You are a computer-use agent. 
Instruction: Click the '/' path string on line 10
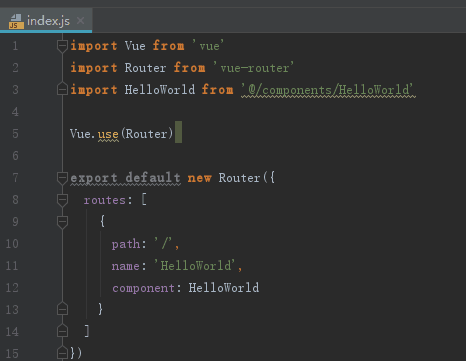click(x=163, y=244)
